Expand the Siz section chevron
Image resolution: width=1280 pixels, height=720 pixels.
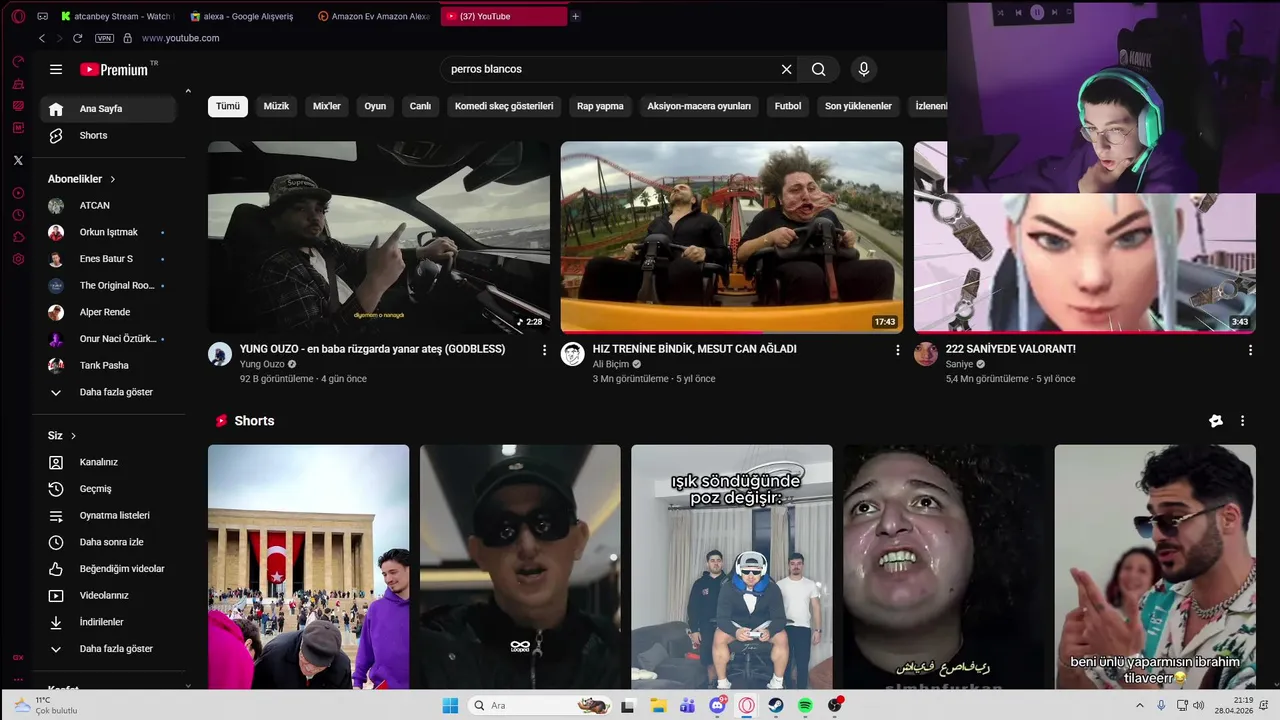[x=73, y=436]
